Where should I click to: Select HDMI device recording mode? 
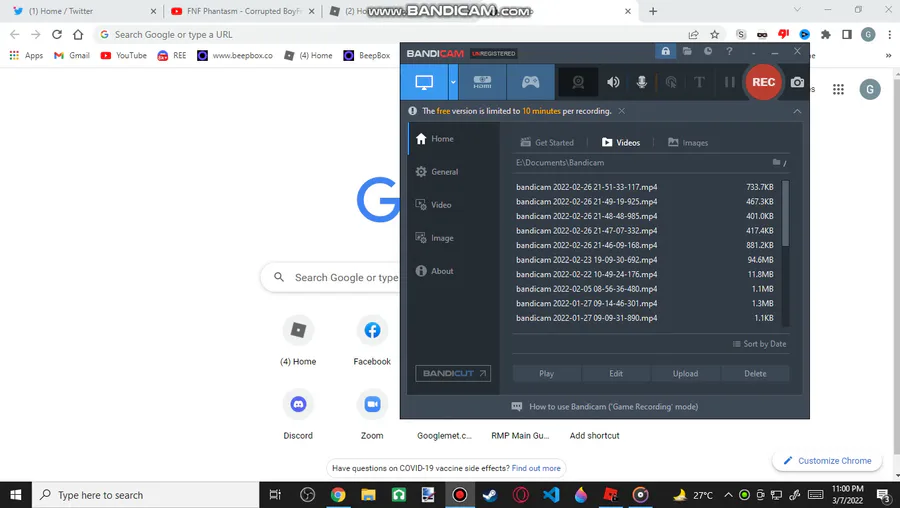point(482,82)
